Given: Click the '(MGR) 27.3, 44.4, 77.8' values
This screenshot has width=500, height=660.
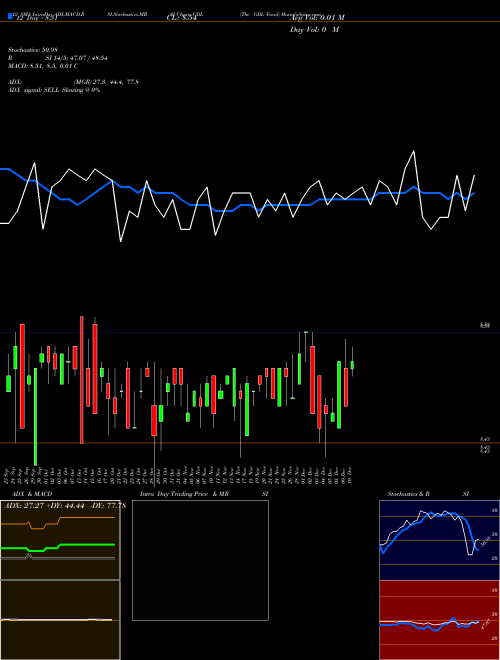Looking at the screenshot, I should [106, 82].
